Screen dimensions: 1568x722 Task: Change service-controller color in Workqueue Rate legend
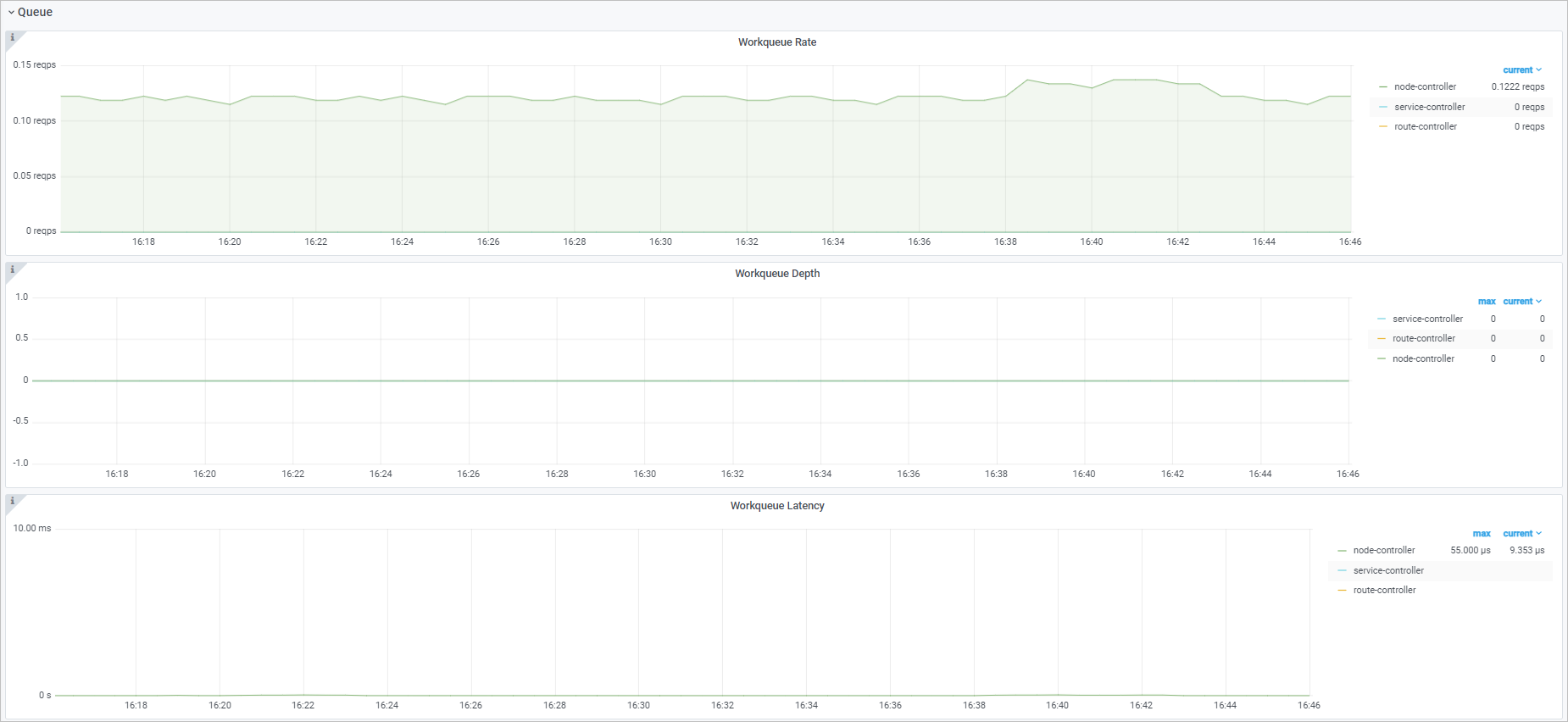click(x=1383, y=107)
